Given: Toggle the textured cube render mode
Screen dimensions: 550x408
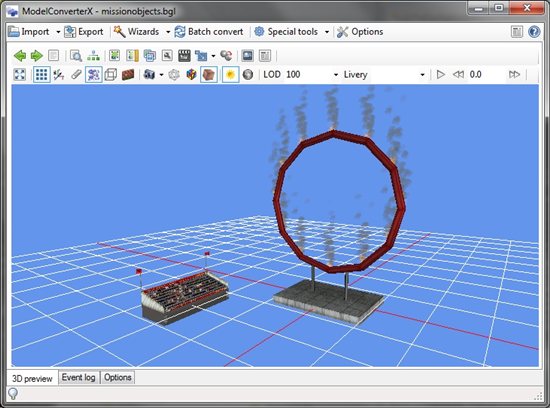Looking at the screenshot, I should pyautogui.click(x=209, y=74).
